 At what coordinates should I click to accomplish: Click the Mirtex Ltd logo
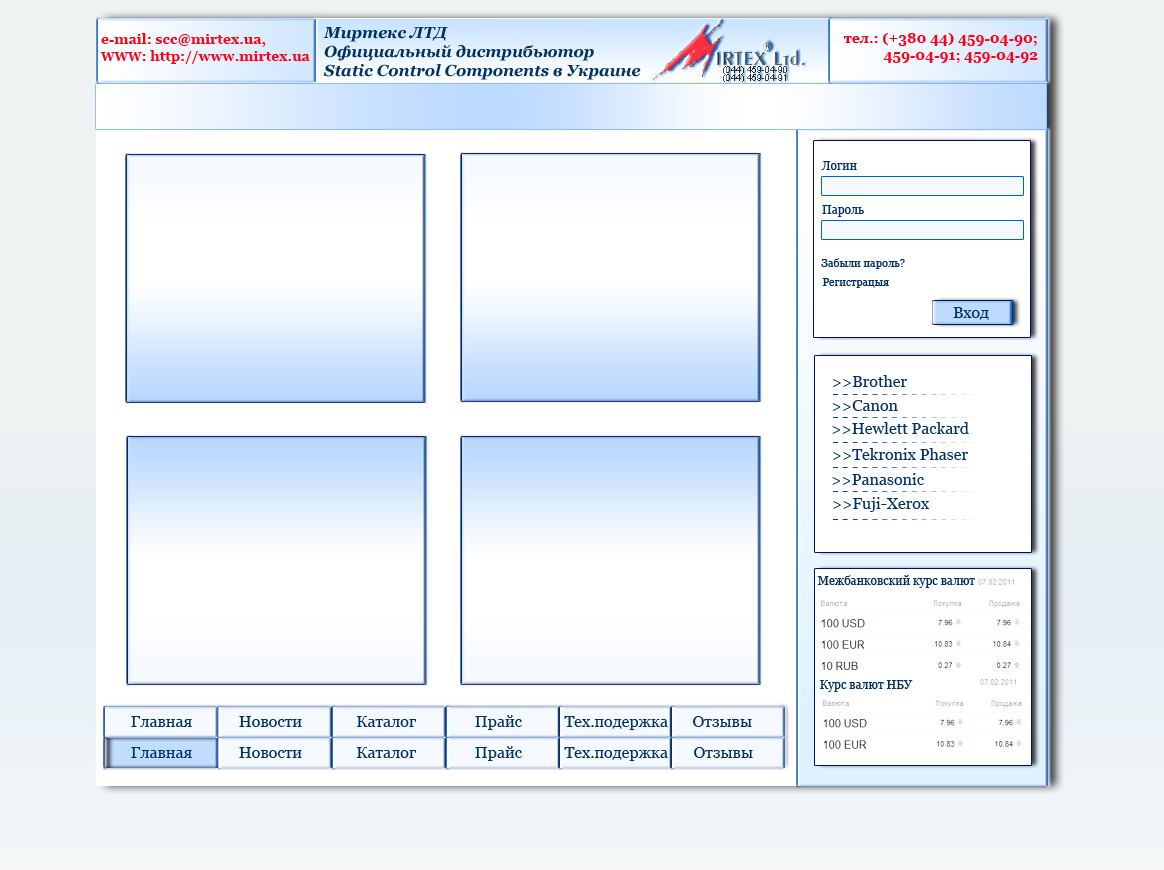(x=730, y=50)
